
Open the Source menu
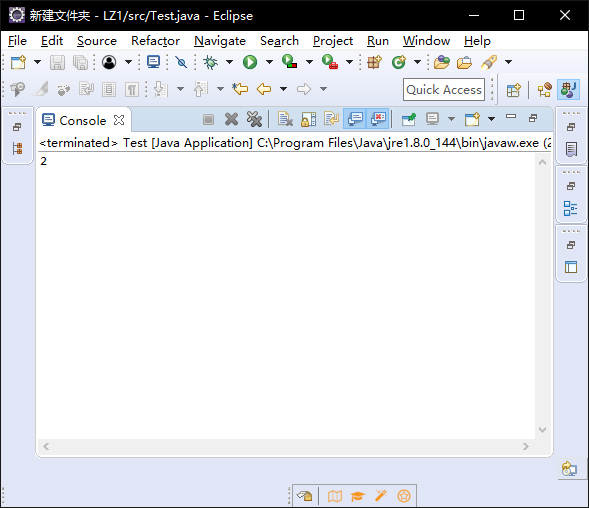click(97, 41)
